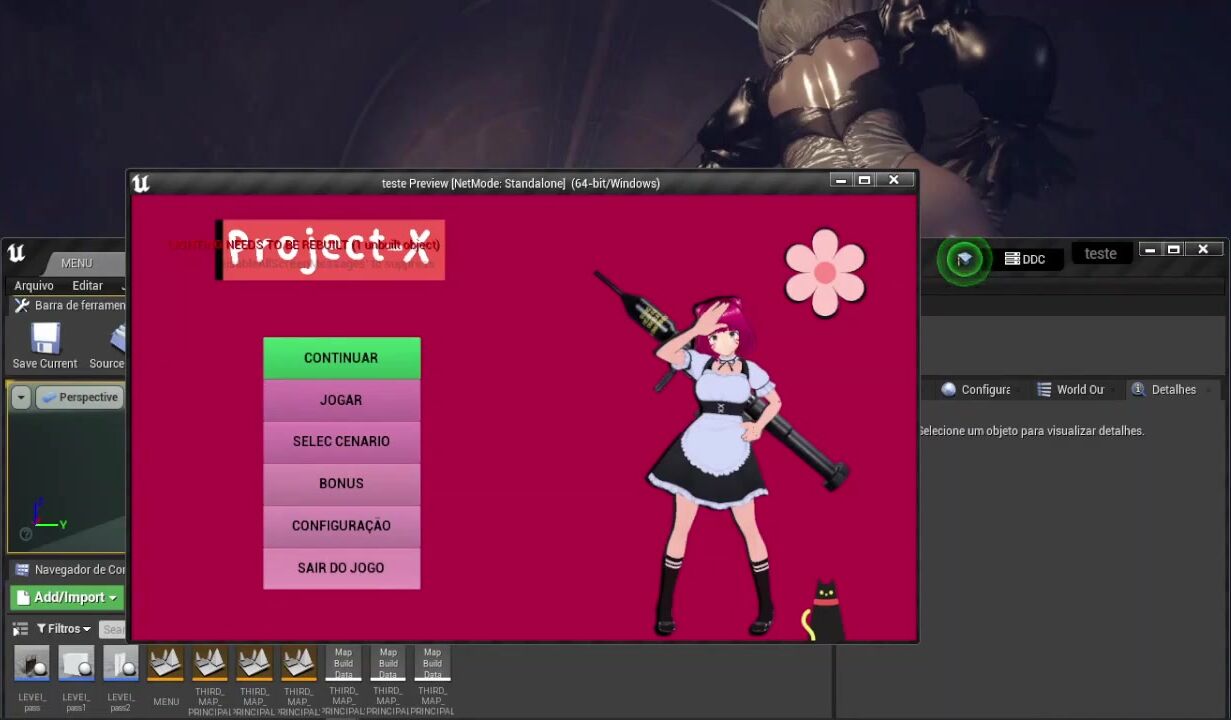Switch to the Detalhes tab
1231x720 pixels.
point(1163,389)
